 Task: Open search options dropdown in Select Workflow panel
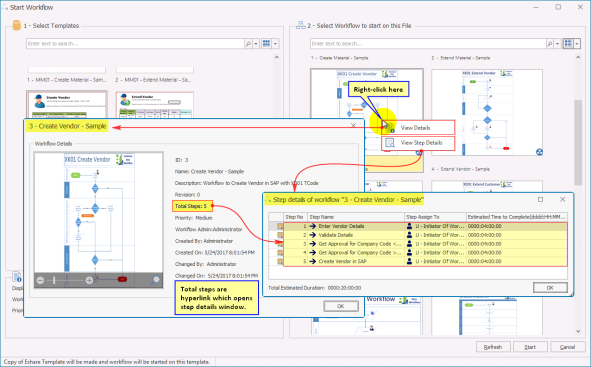point(557,44)
